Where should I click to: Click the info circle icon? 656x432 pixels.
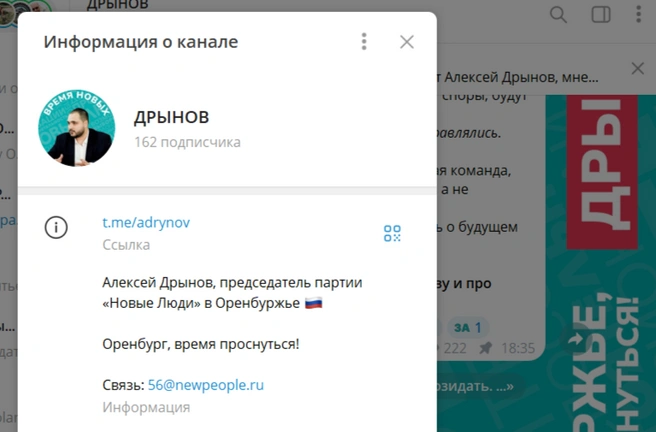pos(56,228)
